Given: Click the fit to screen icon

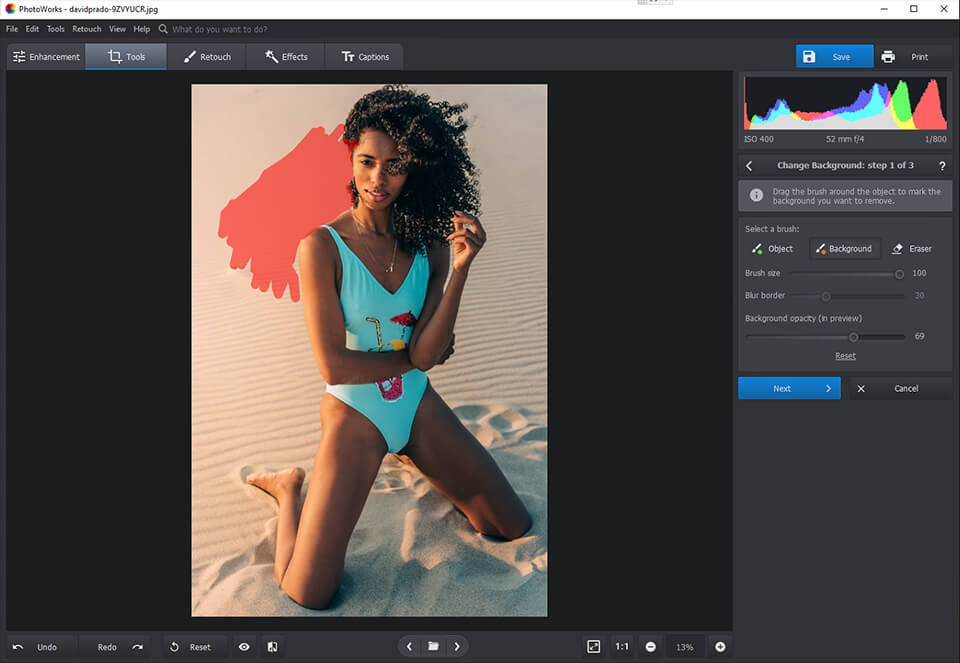Looking at the screenshot, I should pyautogui.click(x=594, y=647).
